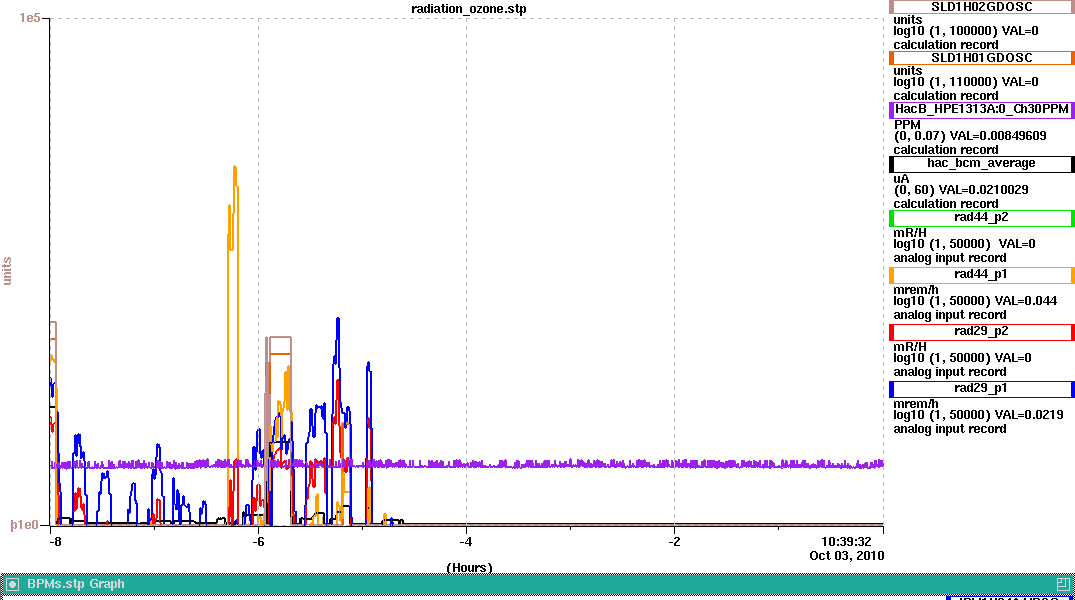The width and height of the screenshot is (1075, 600).
Task: Click the hac_bcm_average VAL=0.0210029 text
Action: 961,190
